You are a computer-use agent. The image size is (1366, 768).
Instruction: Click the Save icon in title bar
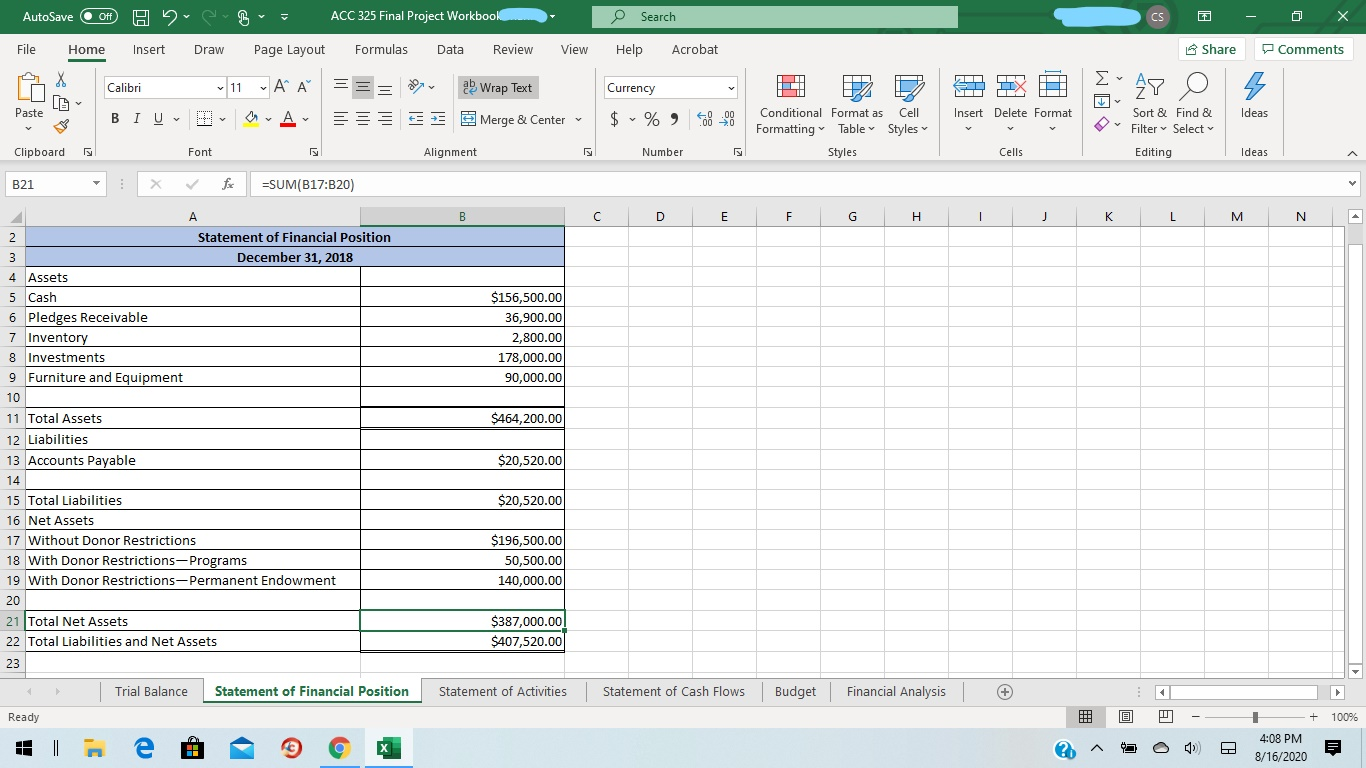[x=143, y=17]
